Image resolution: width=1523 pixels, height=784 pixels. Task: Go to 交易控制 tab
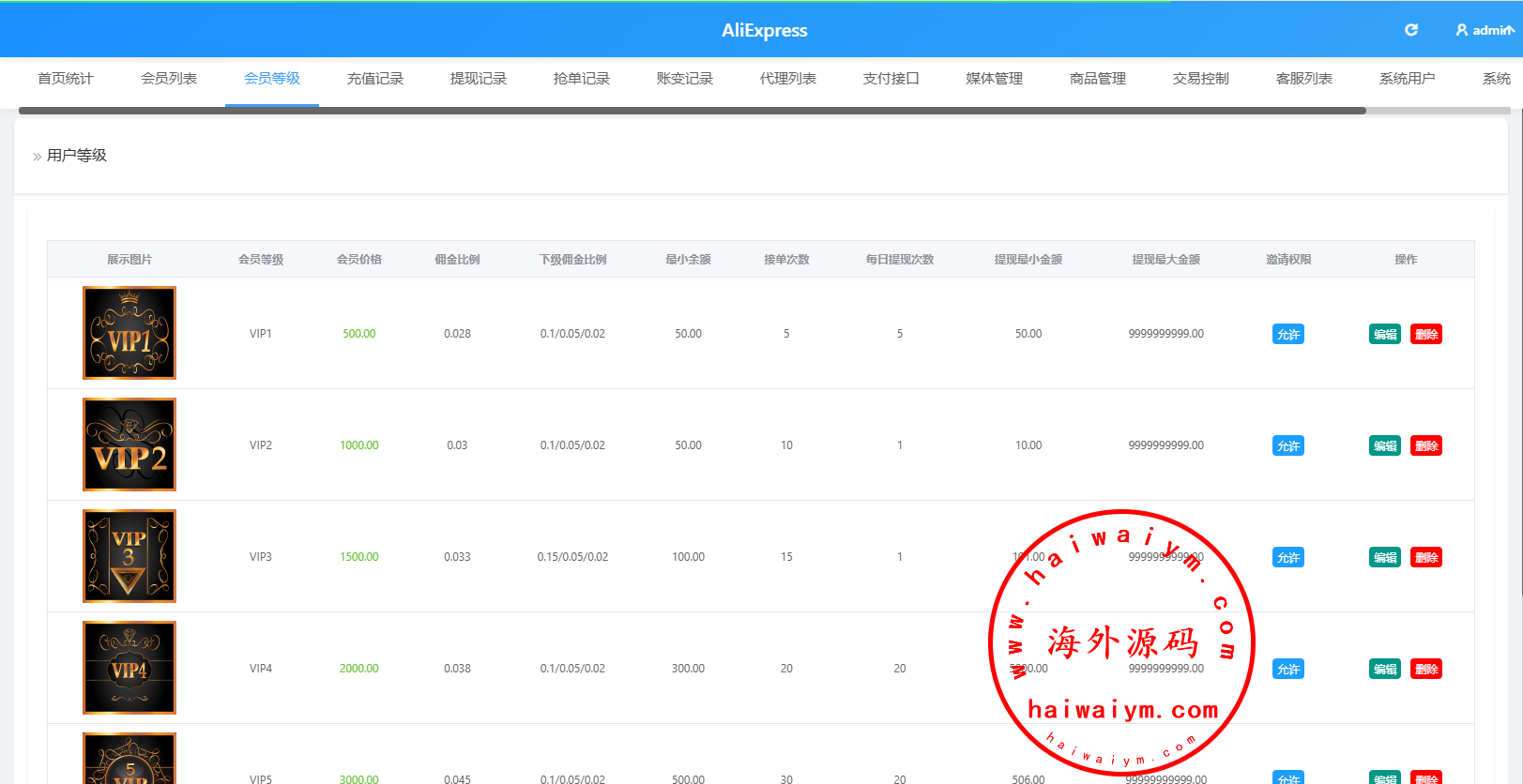[1201, 79]
